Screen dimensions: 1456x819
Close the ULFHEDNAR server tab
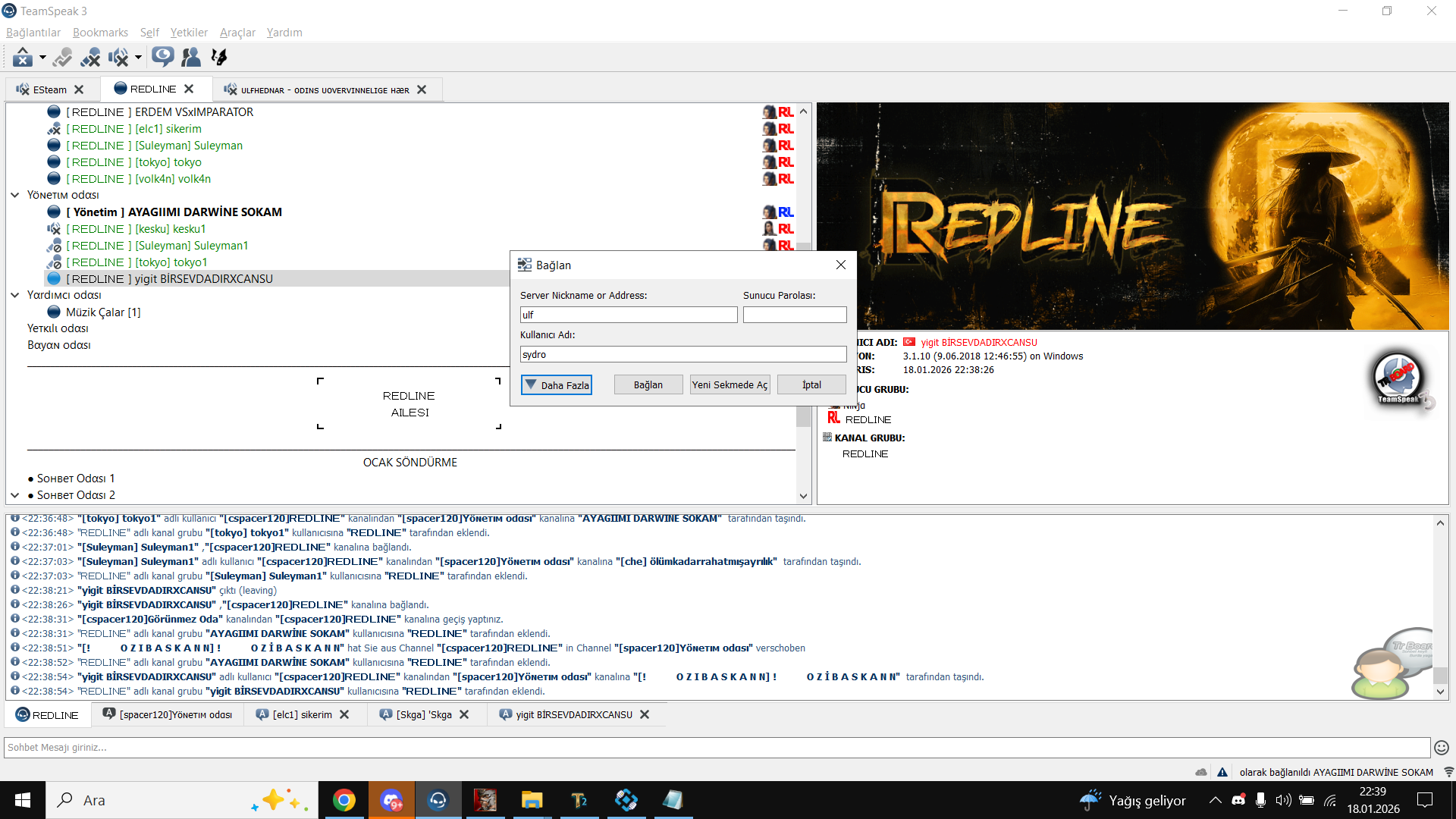point(422,89)
